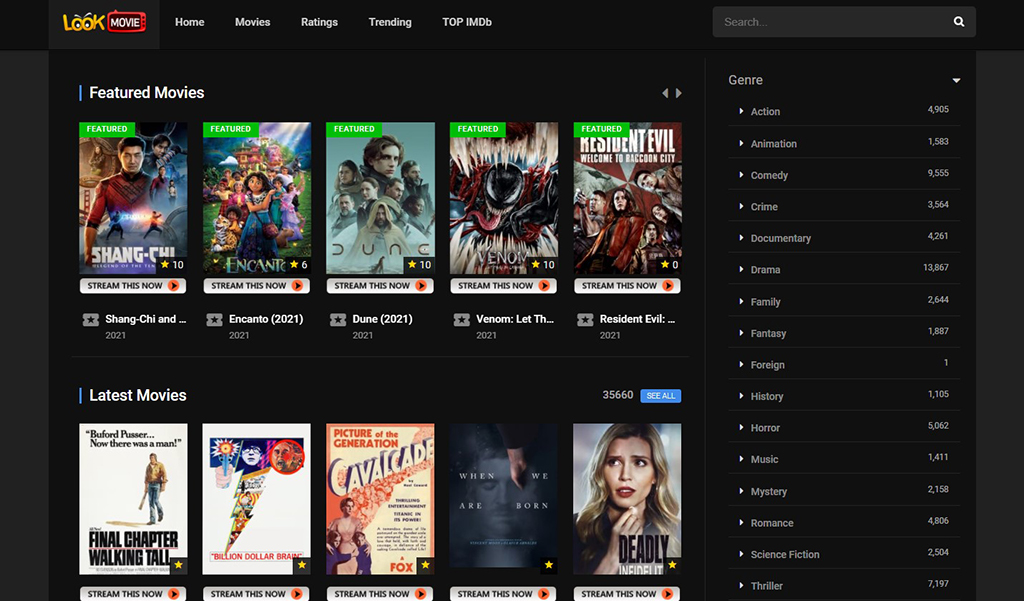
Task: Open the Shang-Chi and ... title link
Action: click(x=146, y=319)
